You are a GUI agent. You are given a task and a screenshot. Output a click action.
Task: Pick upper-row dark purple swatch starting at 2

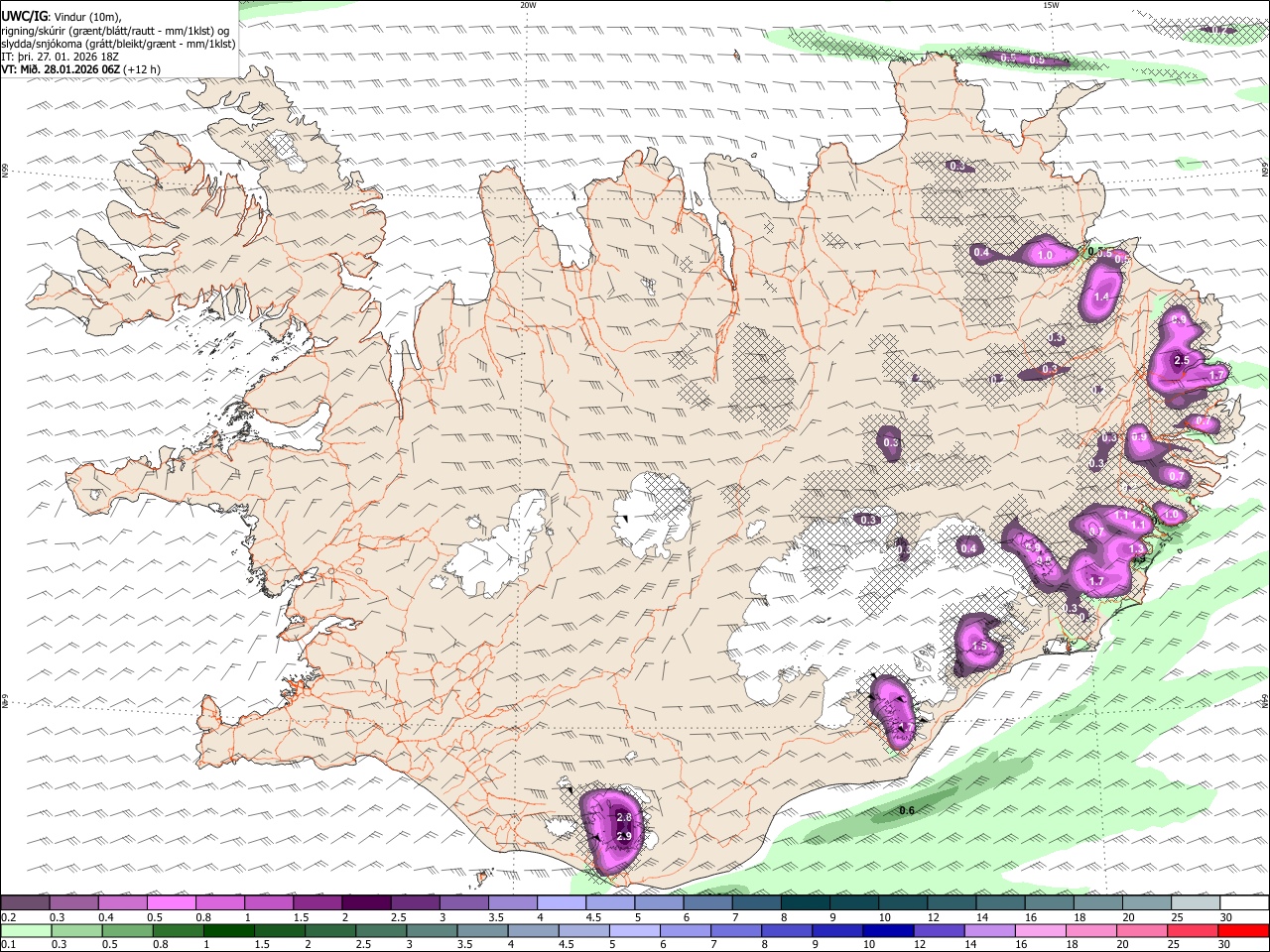366,902
